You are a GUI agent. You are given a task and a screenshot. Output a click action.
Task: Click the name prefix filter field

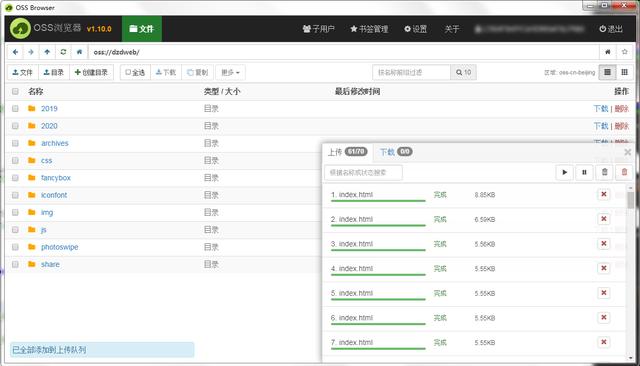pos(411,72)
